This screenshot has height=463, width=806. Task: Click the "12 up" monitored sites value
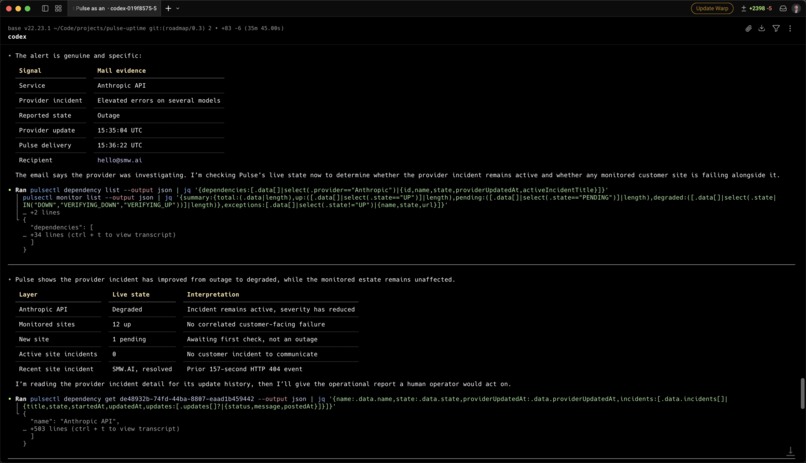click(x=122, y=324)
